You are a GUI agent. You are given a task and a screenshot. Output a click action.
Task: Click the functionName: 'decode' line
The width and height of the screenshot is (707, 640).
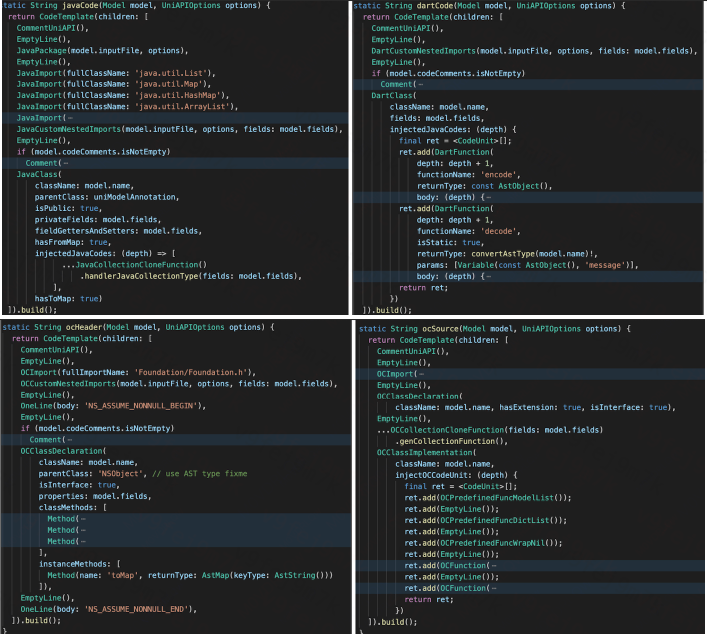tap(469, 231)
